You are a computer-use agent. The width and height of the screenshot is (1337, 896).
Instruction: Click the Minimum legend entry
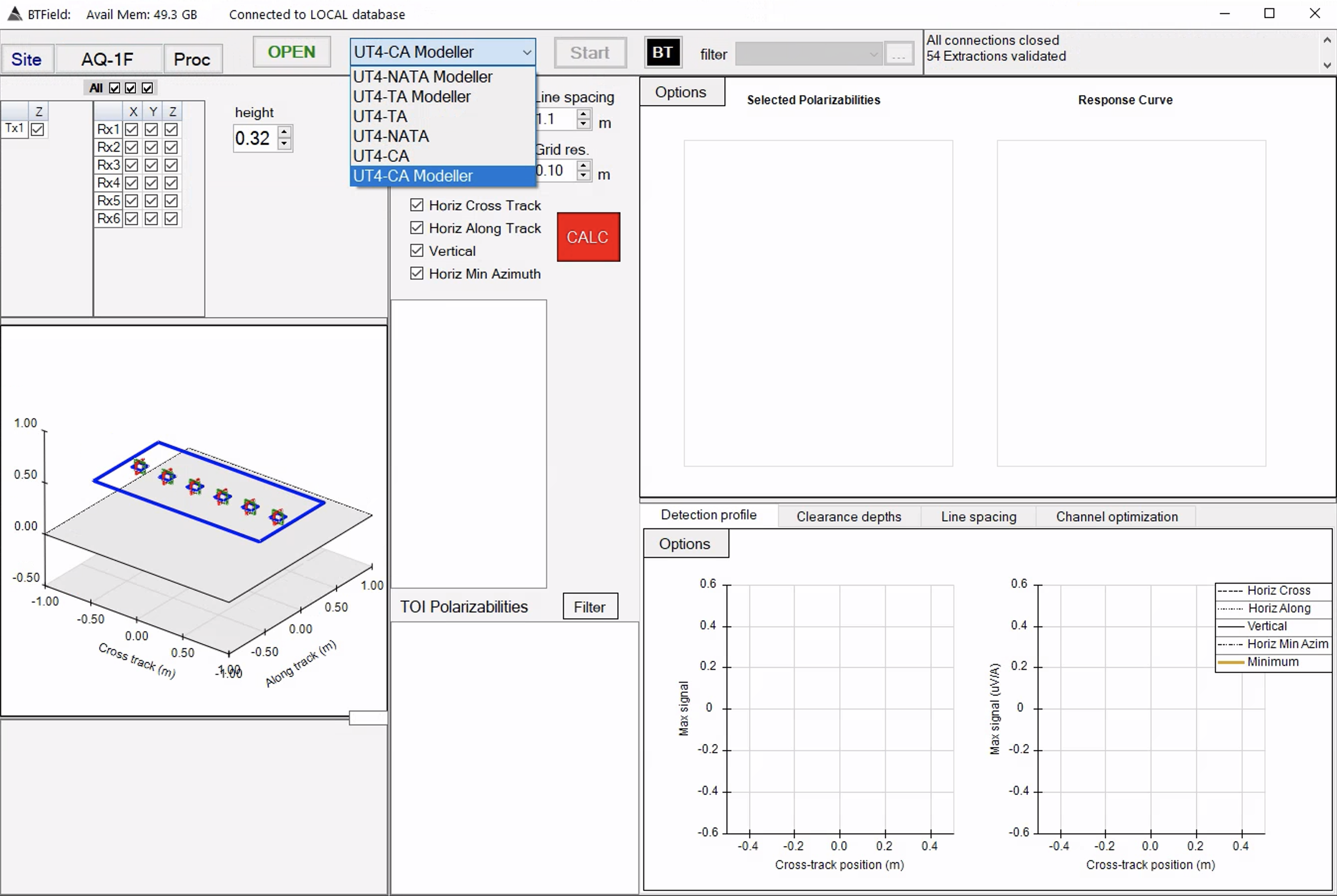(x=1274, y=662)
